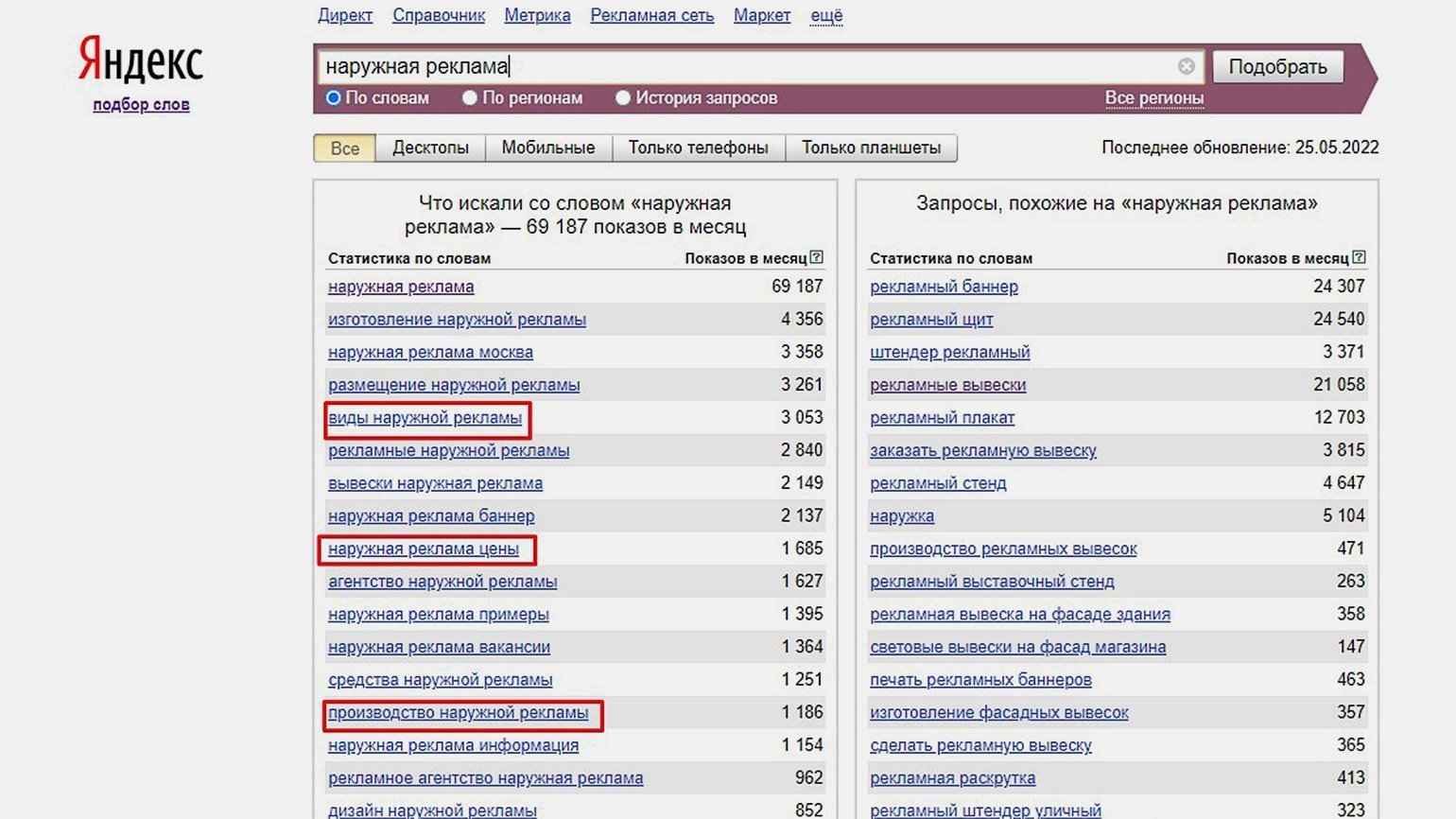Open similar query 'изготовление фасадных вывесок'

pos(999,713)
